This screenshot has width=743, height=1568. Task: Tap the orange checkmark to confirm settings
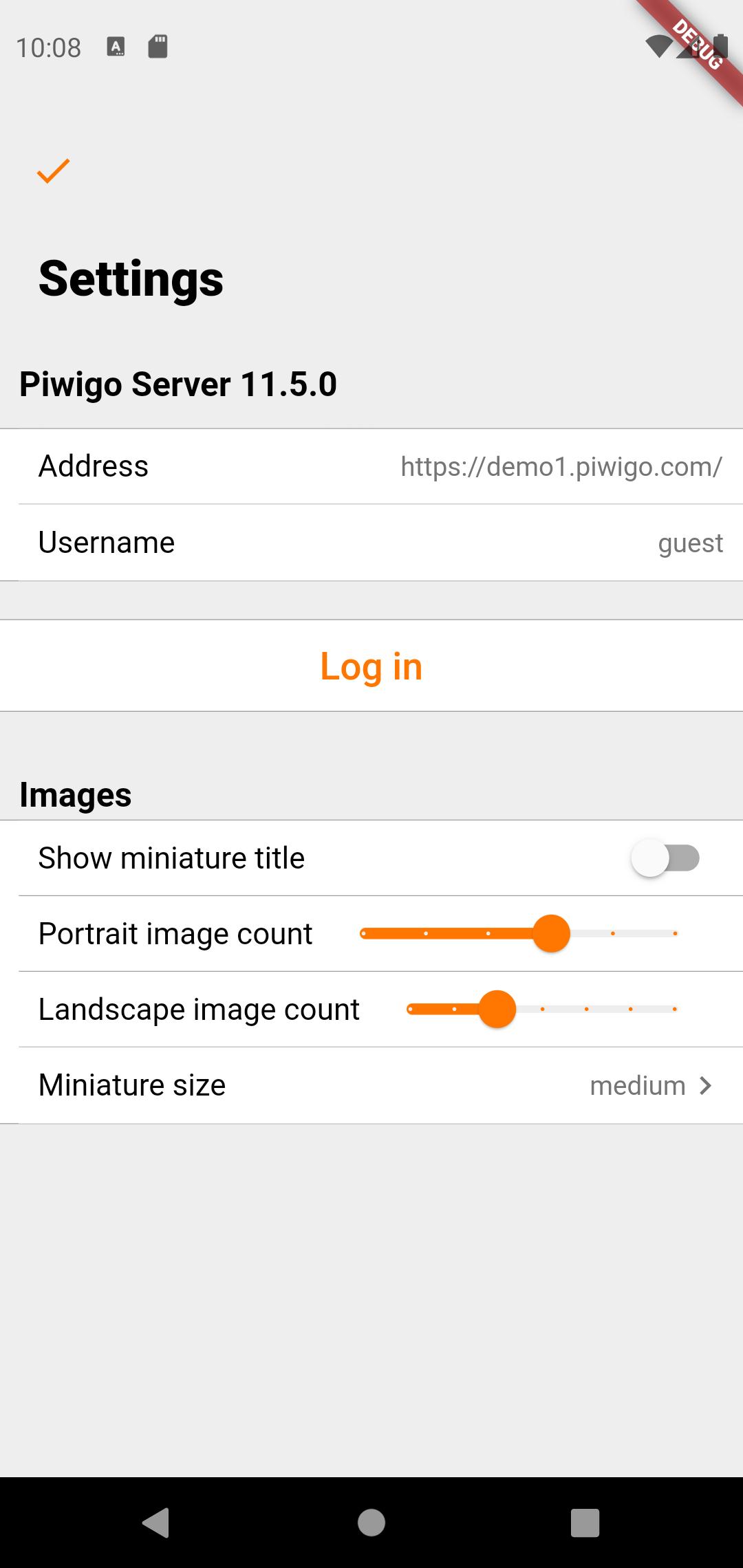coord(53,171)
